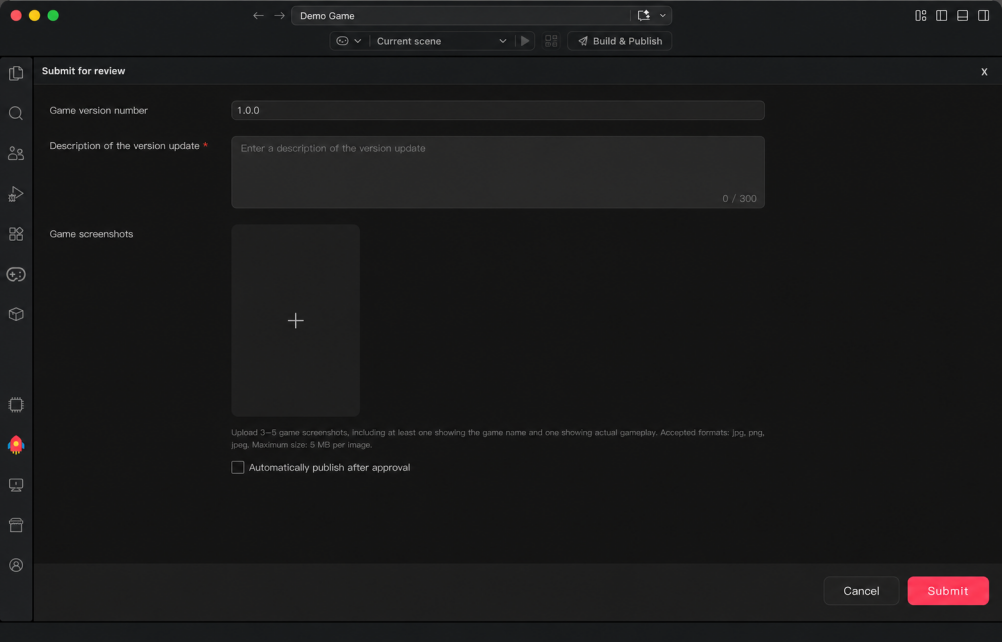Run the current scene with play button
1002x642 pixels.
[x=525, y=41]
